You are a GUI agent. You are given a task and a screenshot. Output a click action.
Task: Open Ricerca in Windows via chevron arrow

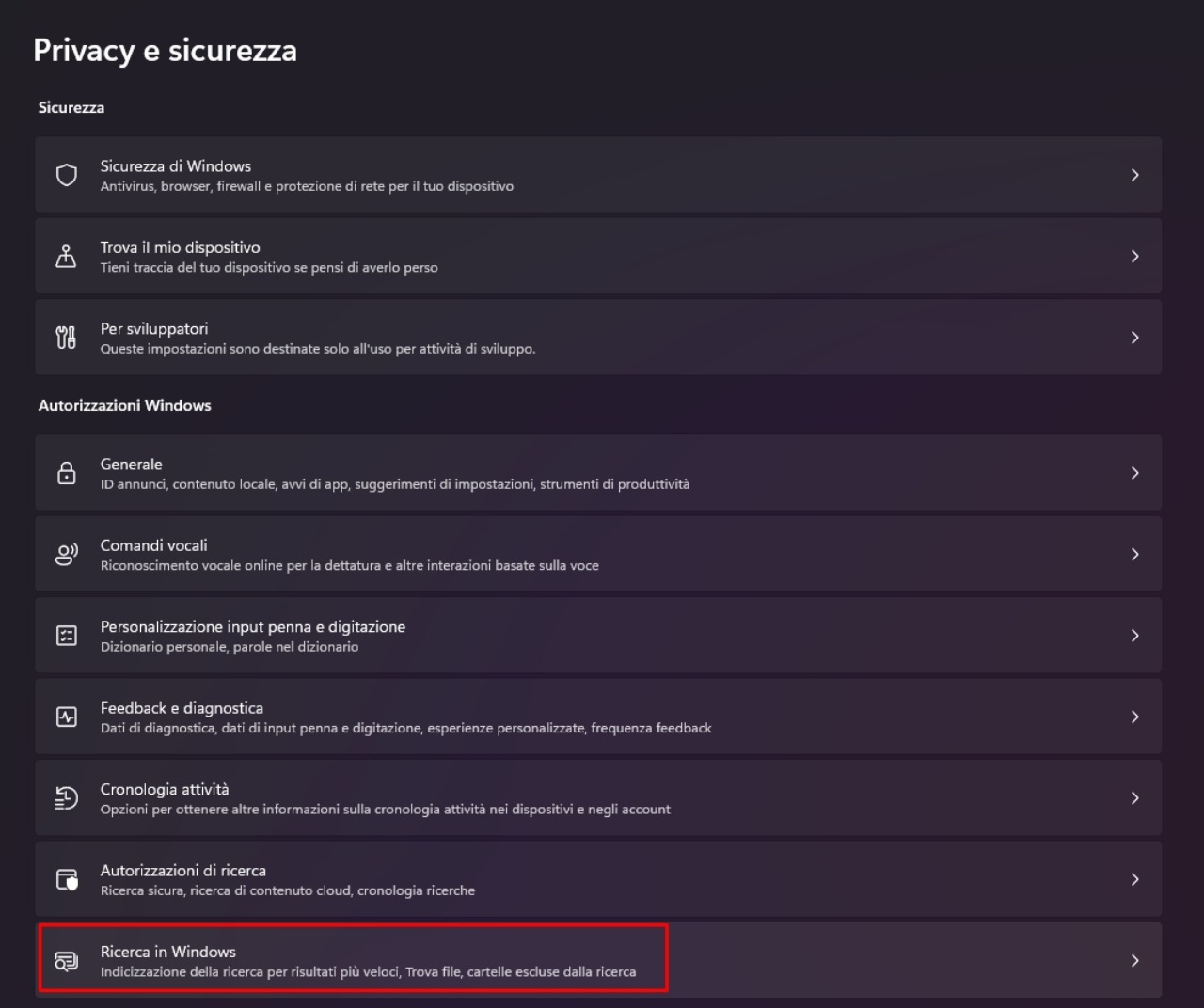point(1135,961)
